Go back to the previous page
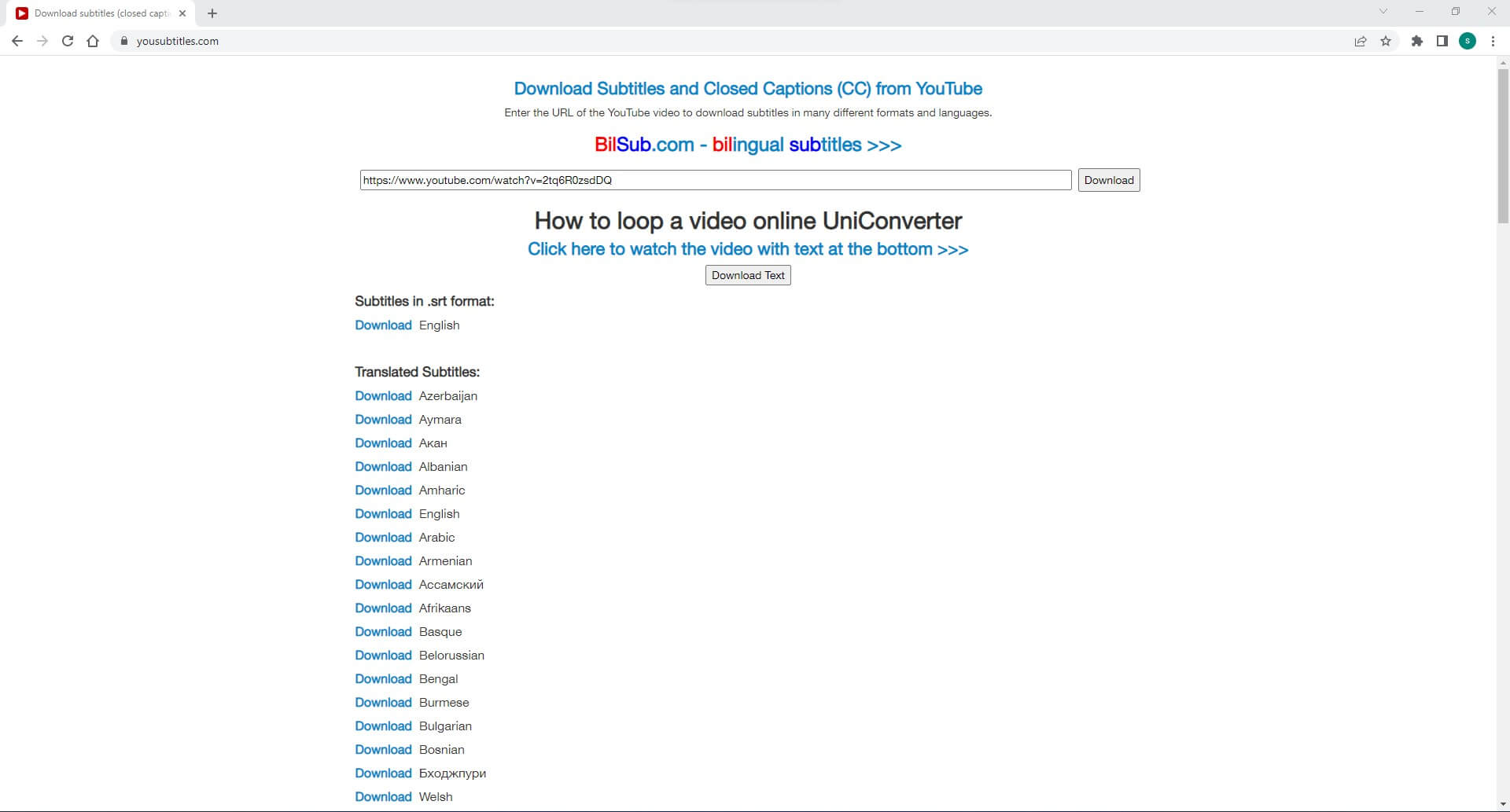 17,41
